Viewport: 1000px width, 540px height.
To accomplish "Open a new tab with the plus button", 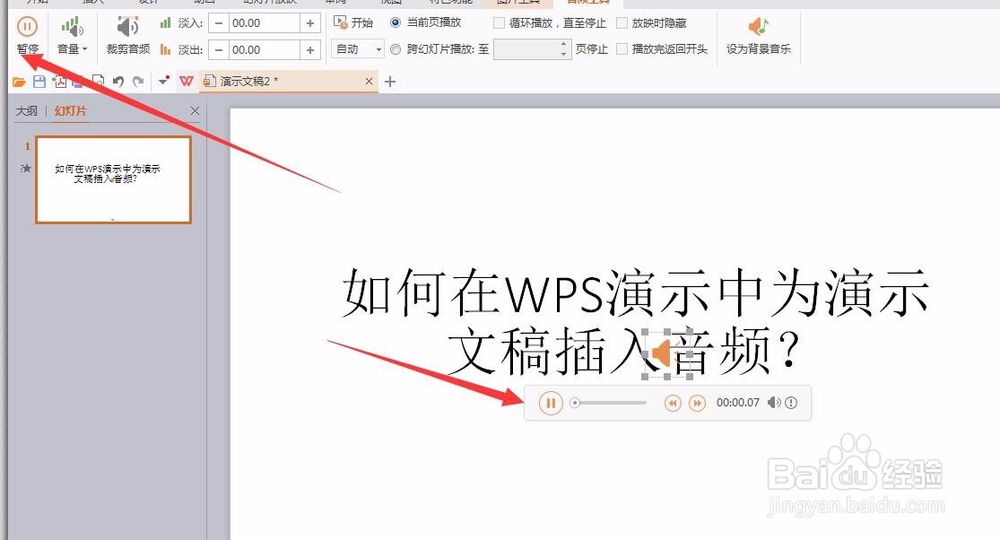I will (390, 82).
